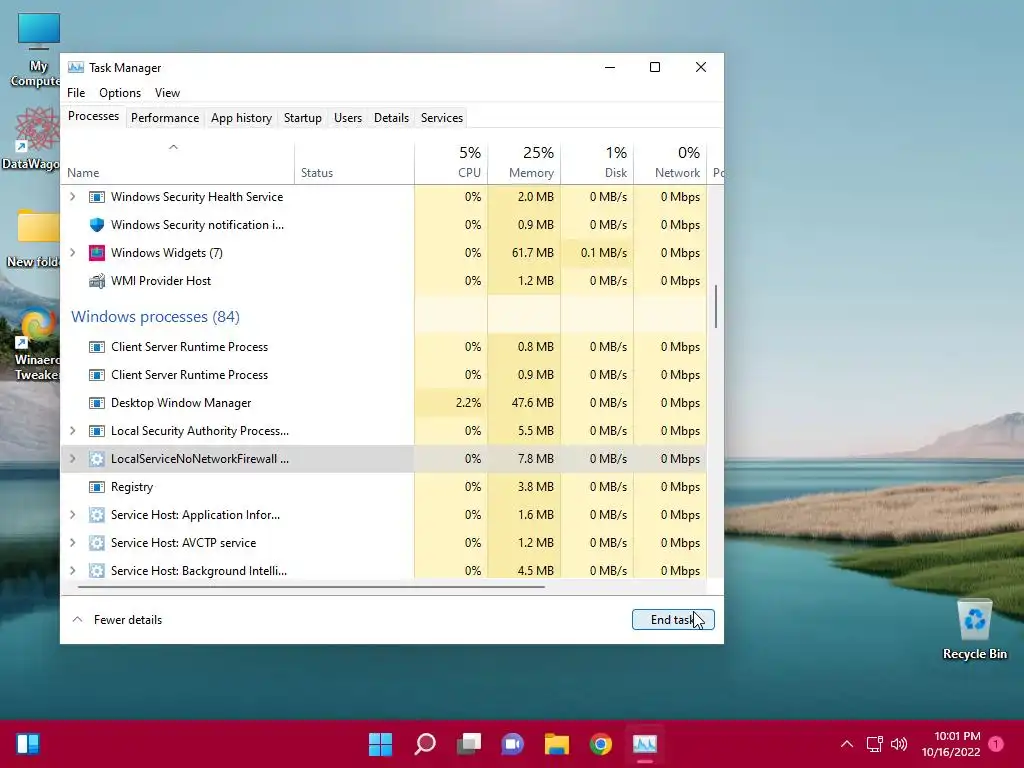Launch the Chat app from taskbar

513,744
